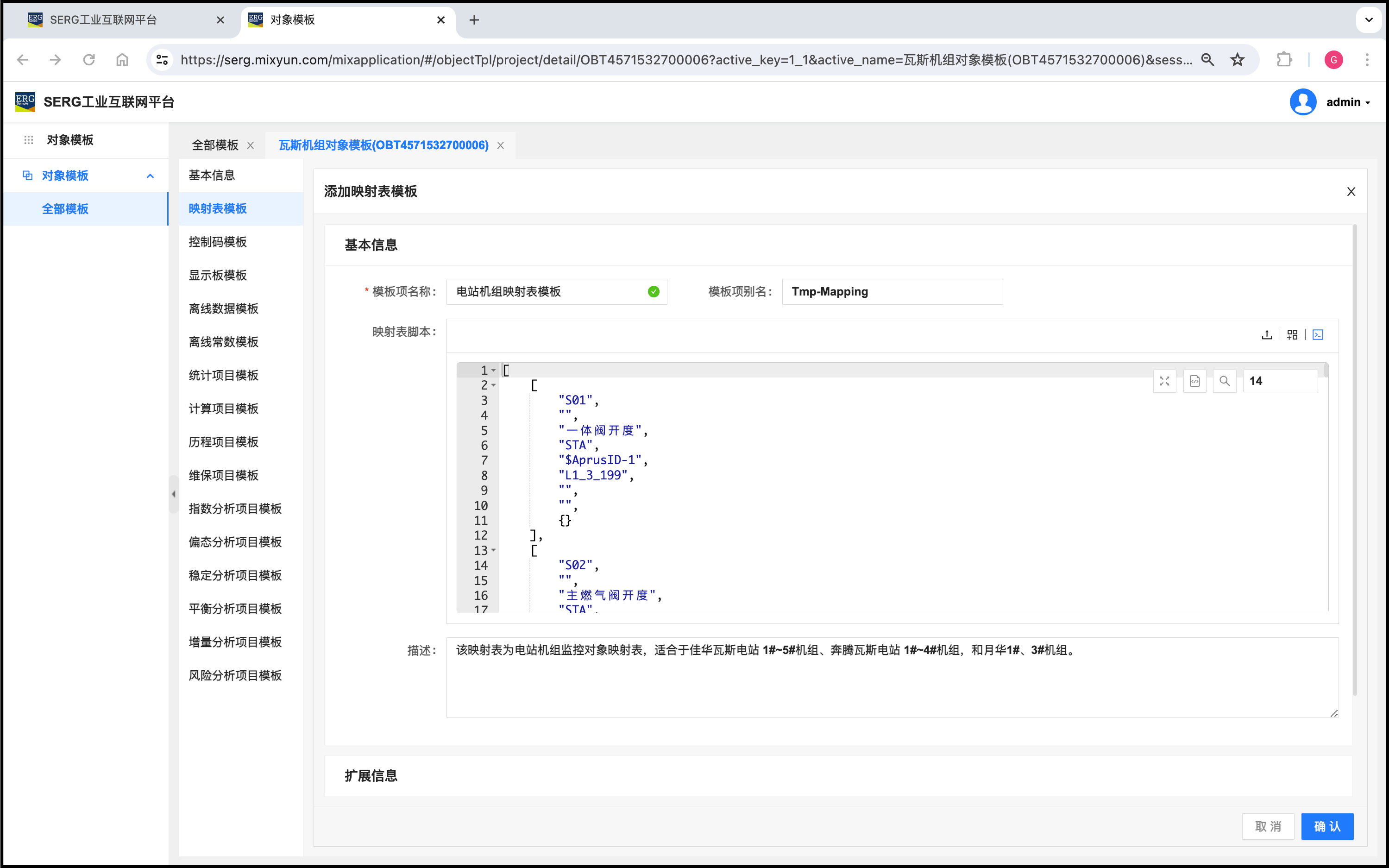1389x868 pixels.
Task: Switch to the 全部模板 tab
Action: 214,145
